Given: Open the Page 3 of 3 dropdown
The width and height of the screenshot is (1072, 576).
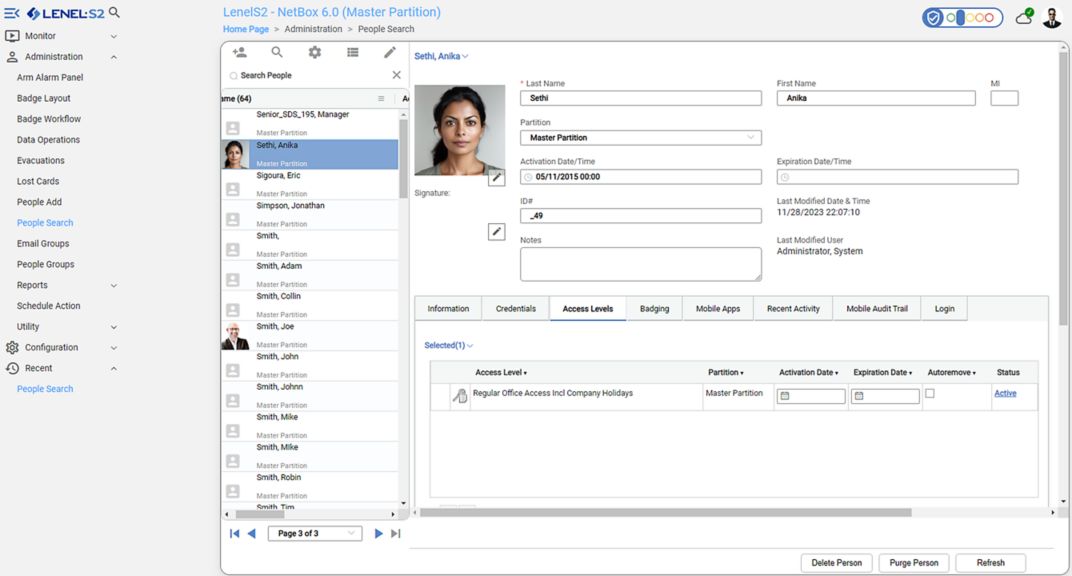Looking at the screenshot, I should tap(315, 534).
